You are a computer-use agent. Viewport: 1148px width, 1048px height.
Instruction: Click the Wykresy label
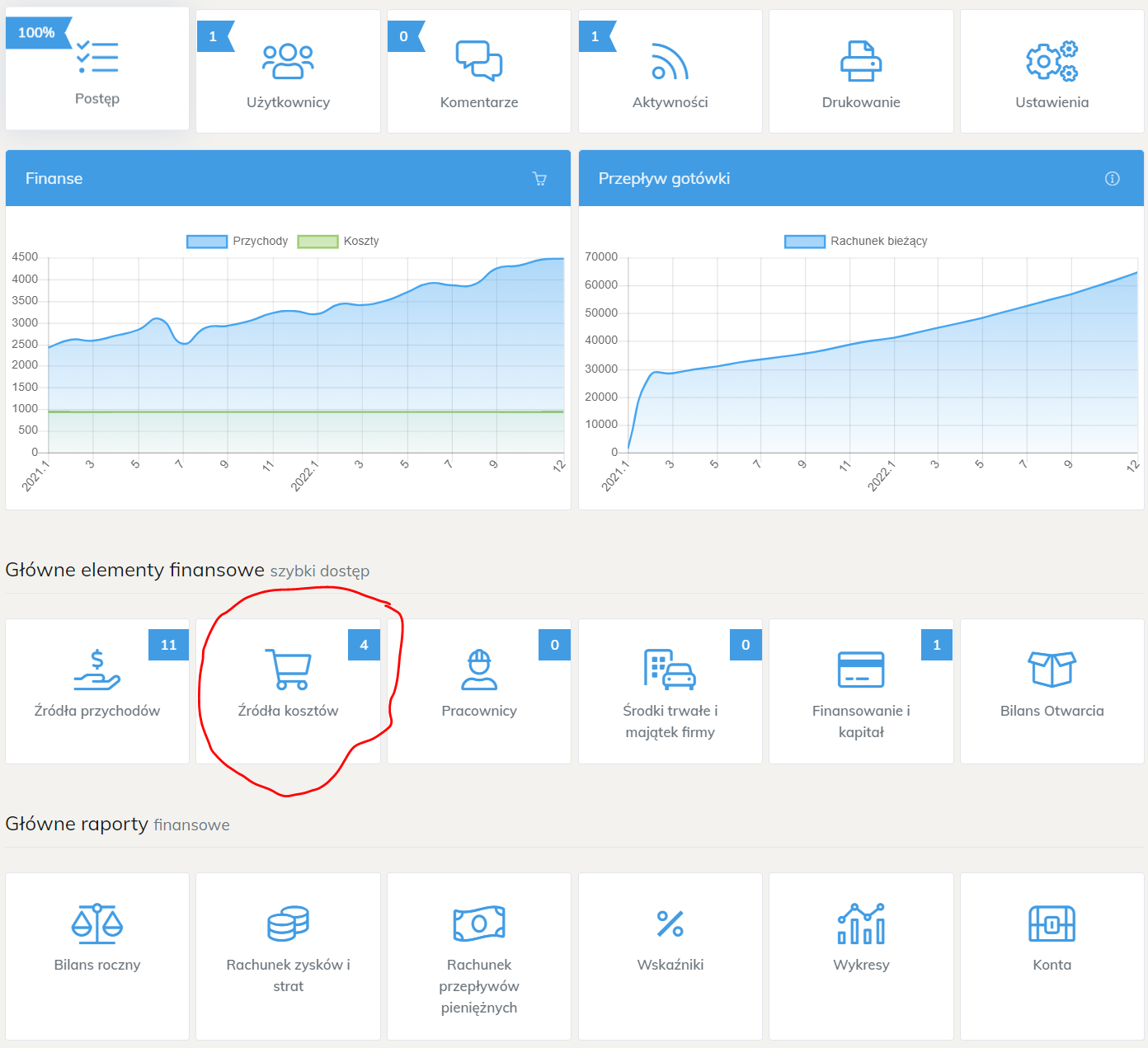(x=861, y=965)
